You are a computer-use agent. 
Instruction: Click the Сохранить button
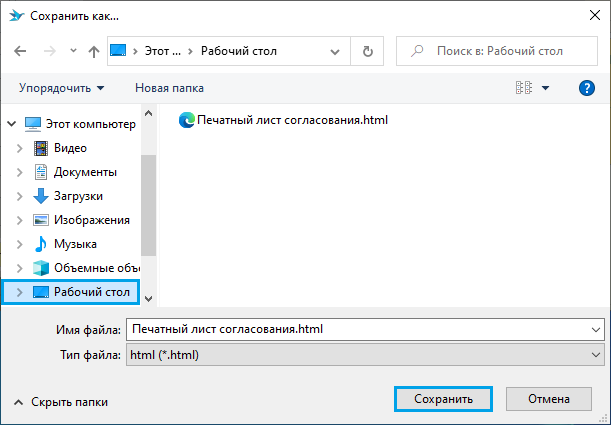click(x=444, y=398)
